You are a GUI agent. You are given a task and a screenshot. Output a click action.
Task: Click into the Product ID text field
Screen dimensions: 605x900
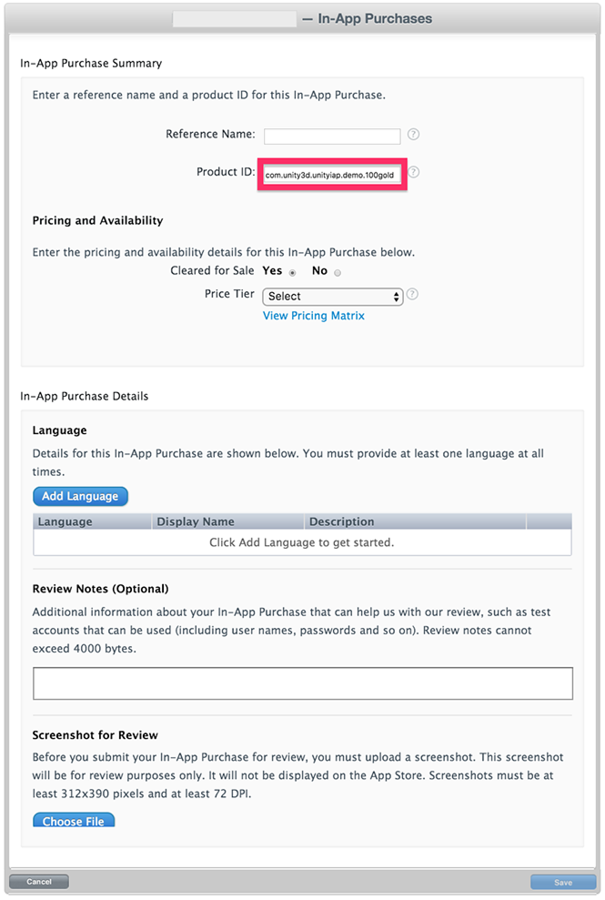[332, 175]
